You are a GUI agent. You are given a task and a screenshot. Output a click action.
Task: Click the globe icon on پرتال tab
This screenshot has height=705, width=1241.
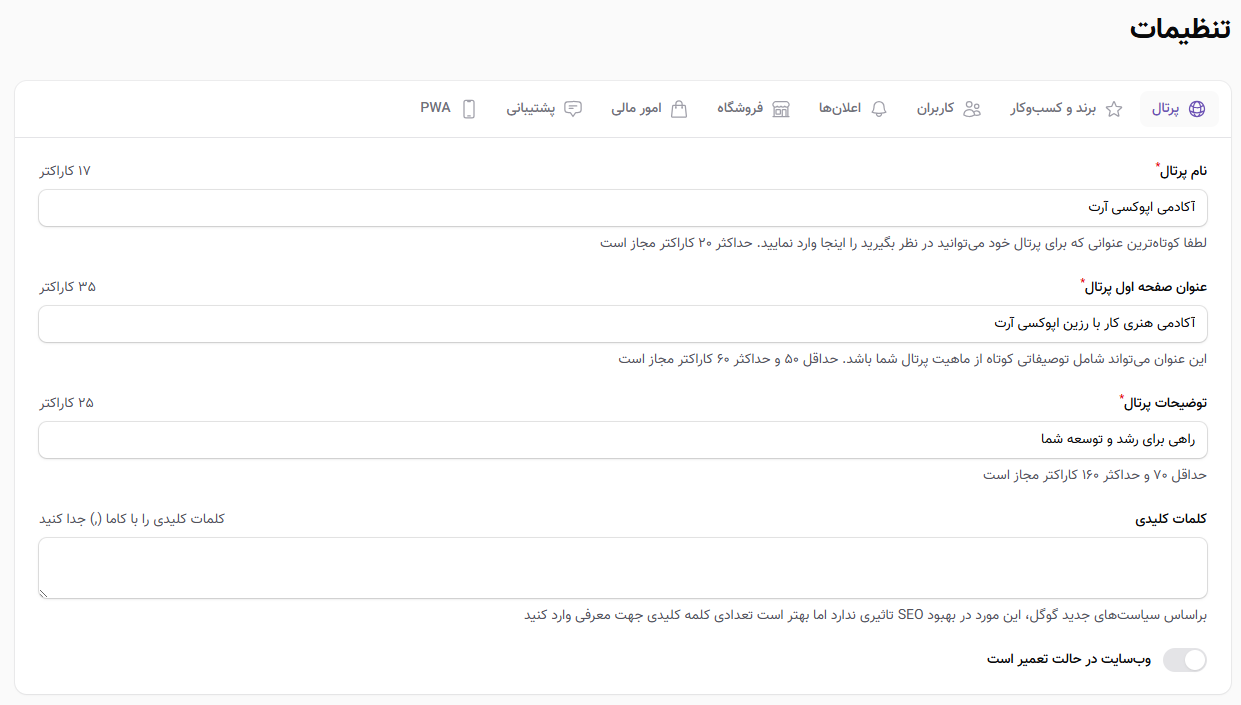(x=1197, y=109)
